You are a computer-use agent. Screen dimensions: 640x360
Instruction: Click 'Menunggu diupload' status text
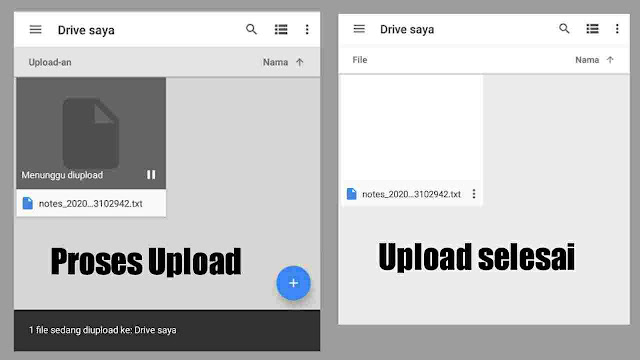pos(62,175)
